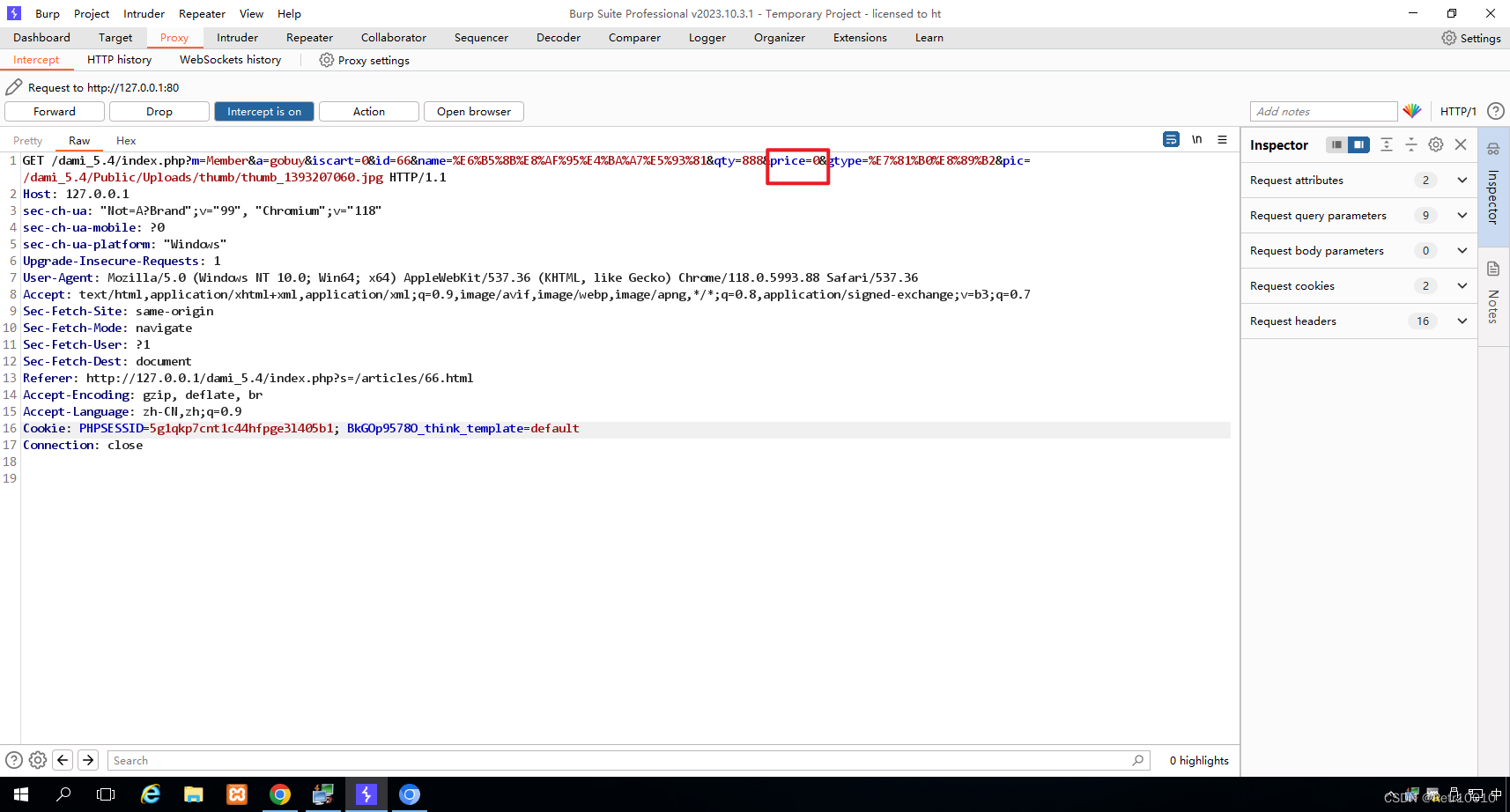Drop the intercepted request
This screenshot has height=812, width=1510.
coord(159,111)
